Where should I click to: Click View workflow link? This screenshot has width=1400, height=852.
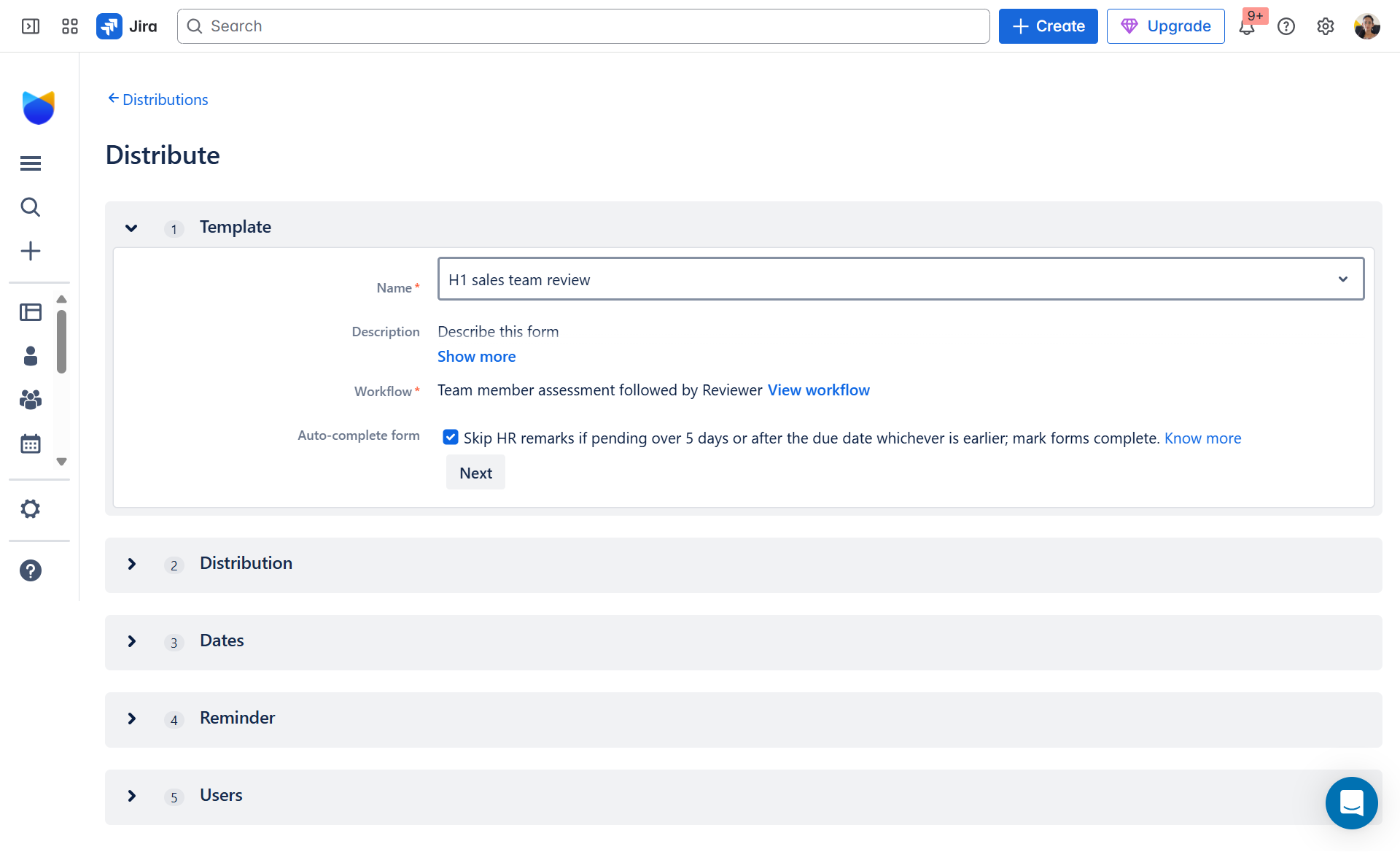coord(818,390)
